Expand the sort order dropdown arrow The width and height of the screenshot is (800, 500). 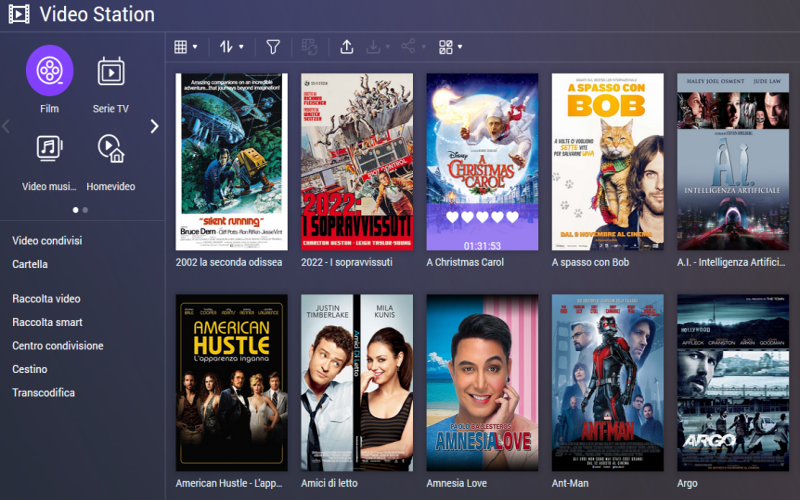241,47
